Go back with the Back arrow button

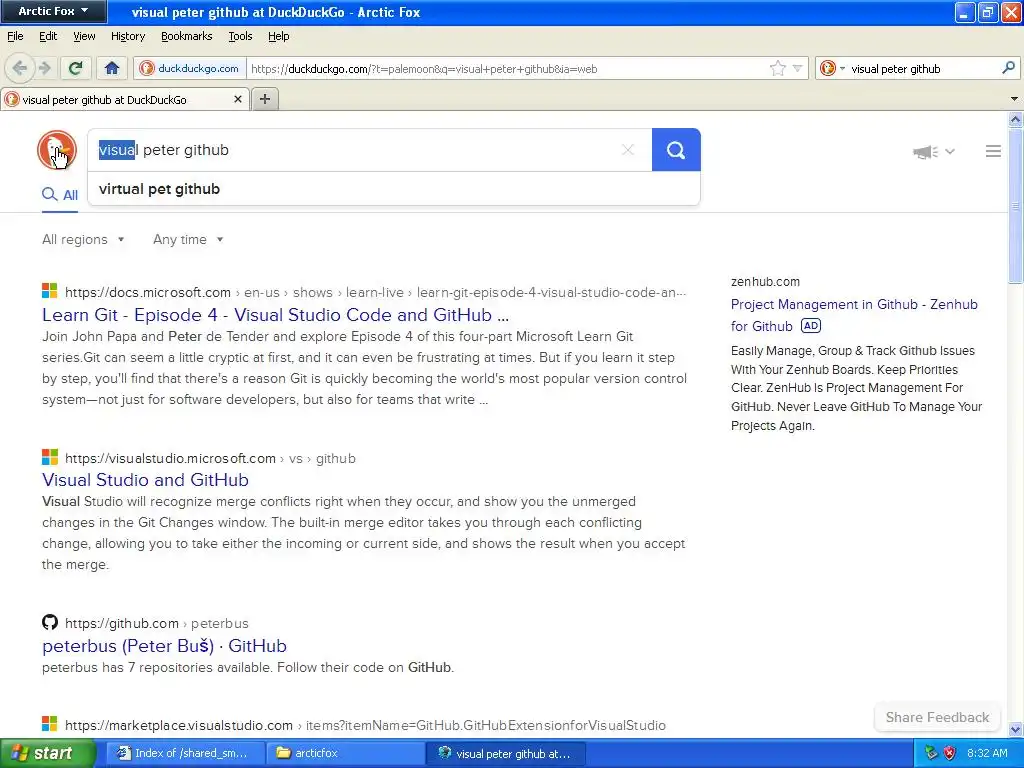pos(20,68)
